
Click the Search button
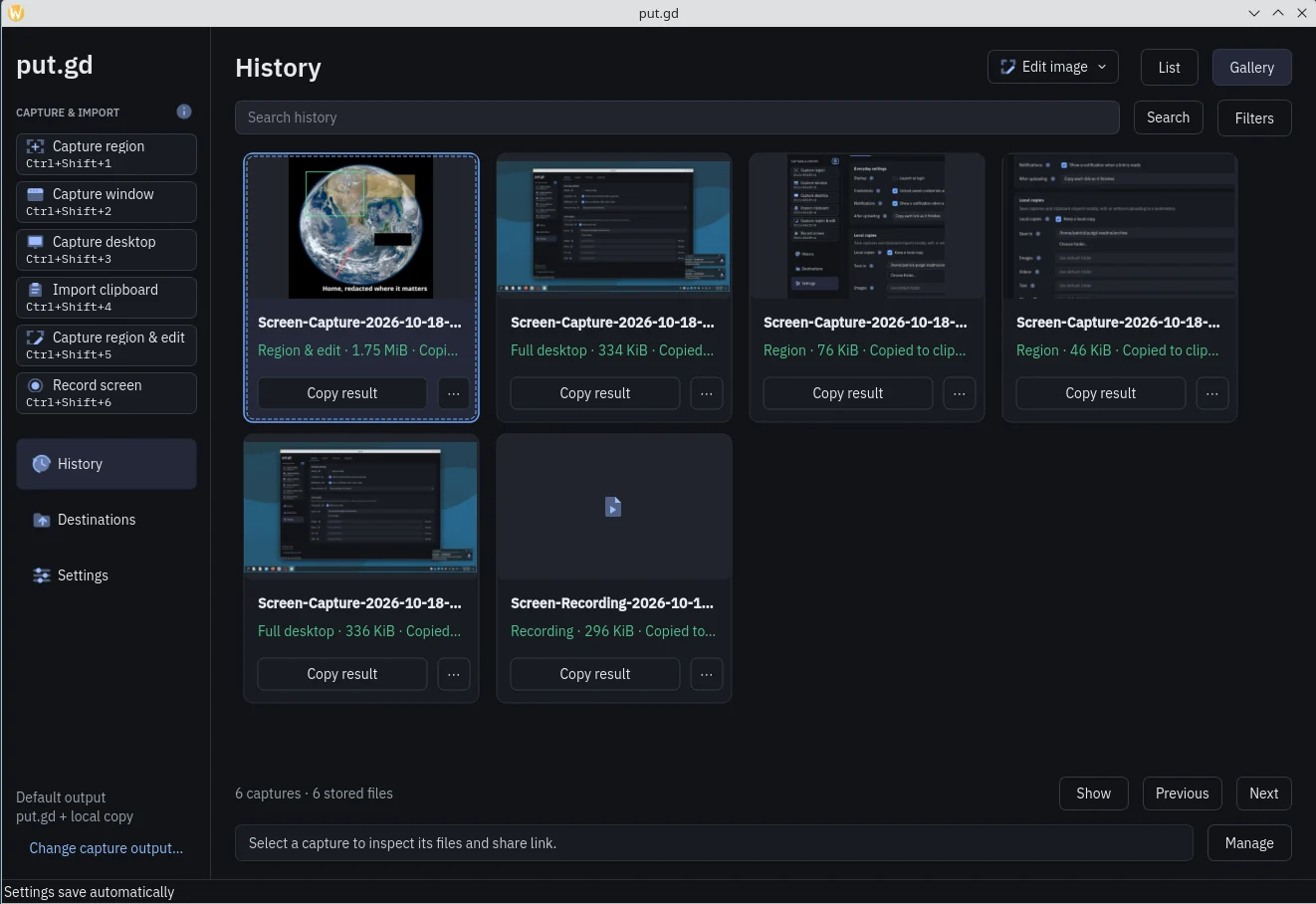point(1169,117)
